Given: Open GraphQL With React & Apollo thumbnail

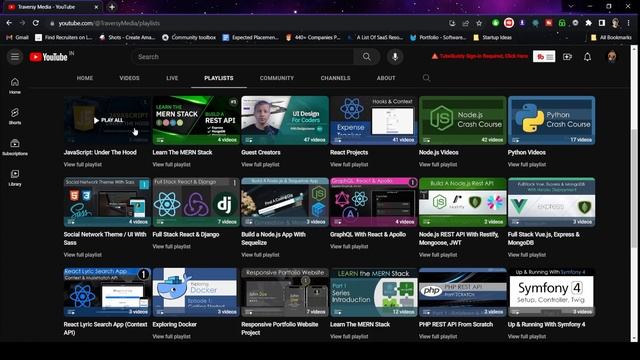Looking at the screenshot, I should [374, 202].
